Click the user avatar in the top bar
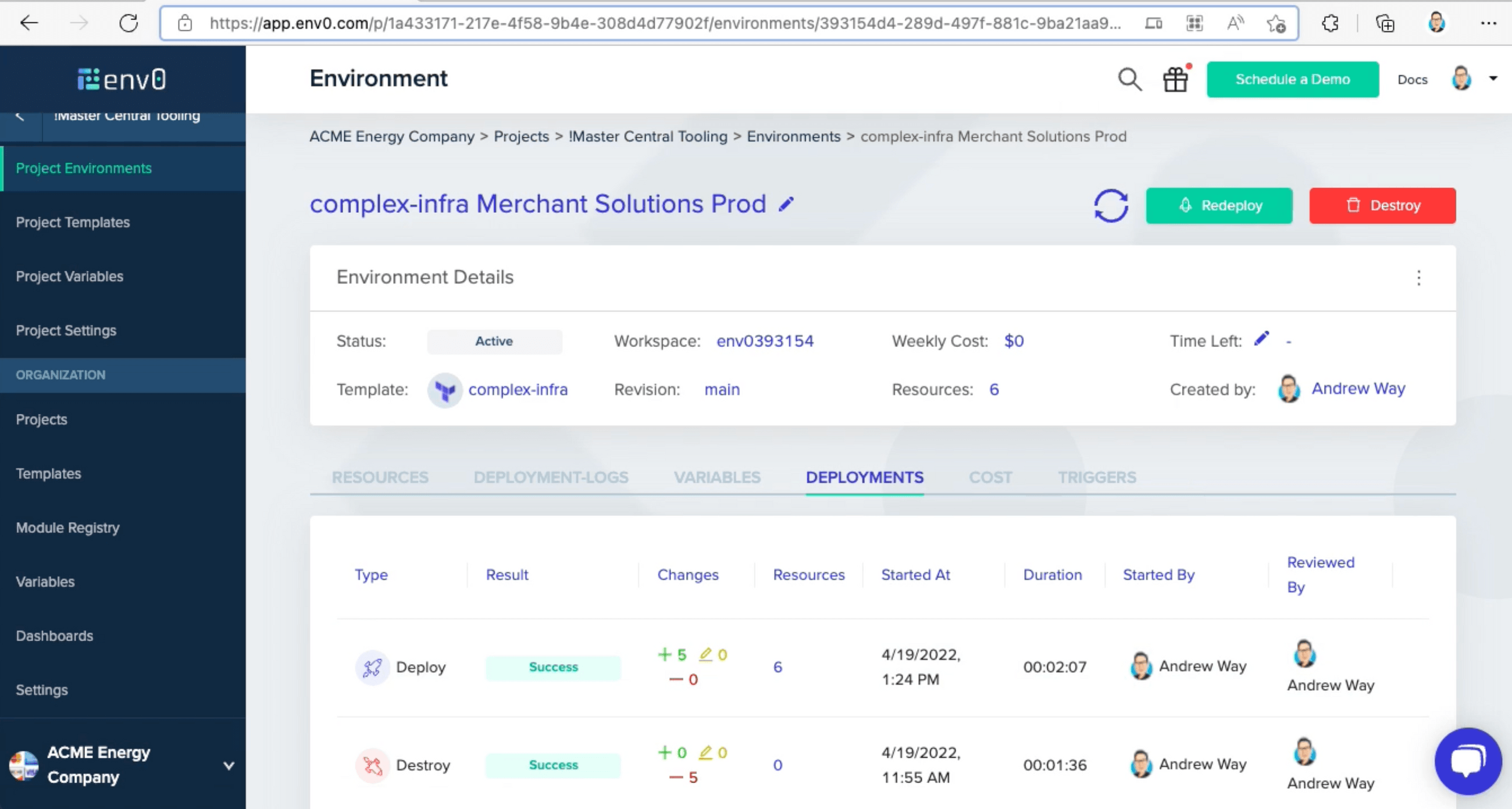1512x809 pixels. (1461, 79)
